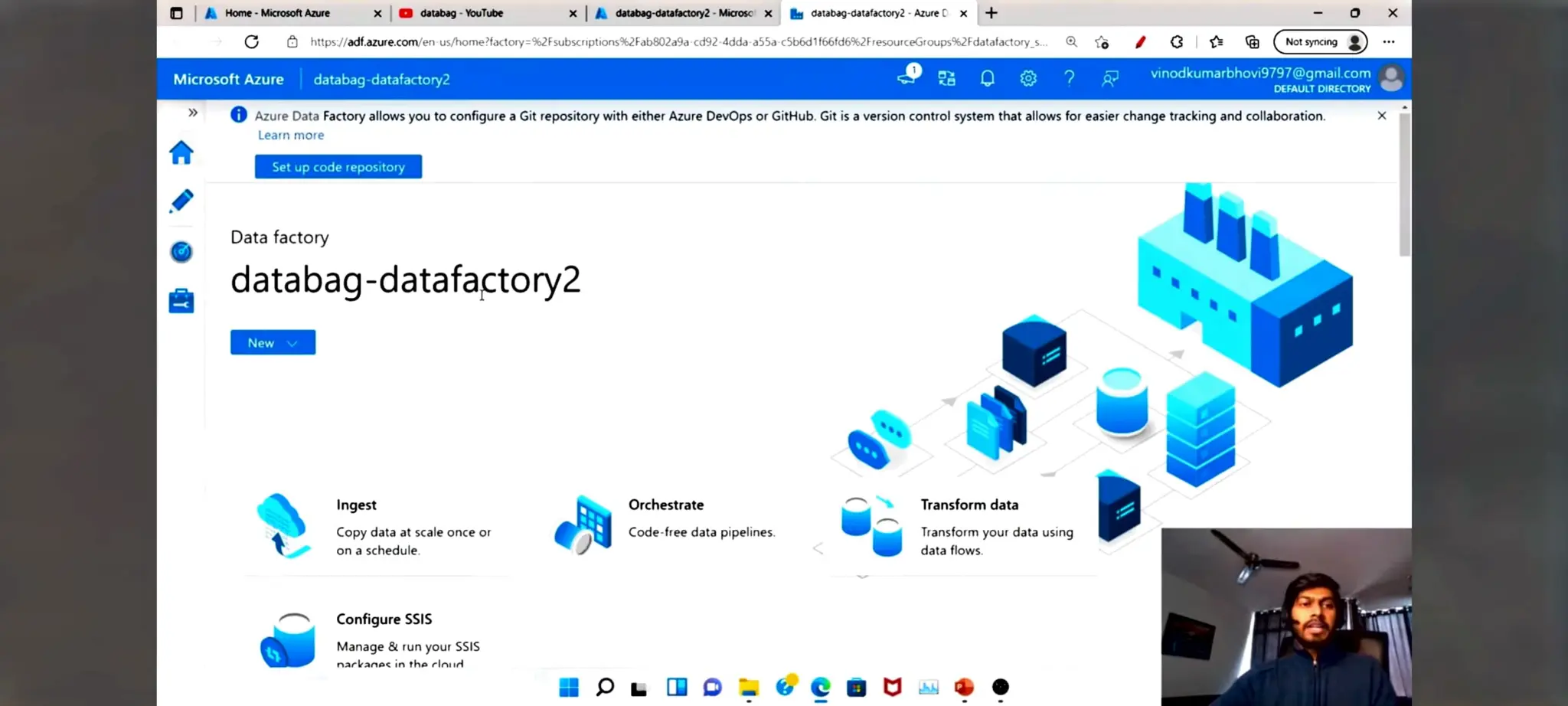
Task: Open the Monitor hub gauge icon
Action: tap(181, 251)
